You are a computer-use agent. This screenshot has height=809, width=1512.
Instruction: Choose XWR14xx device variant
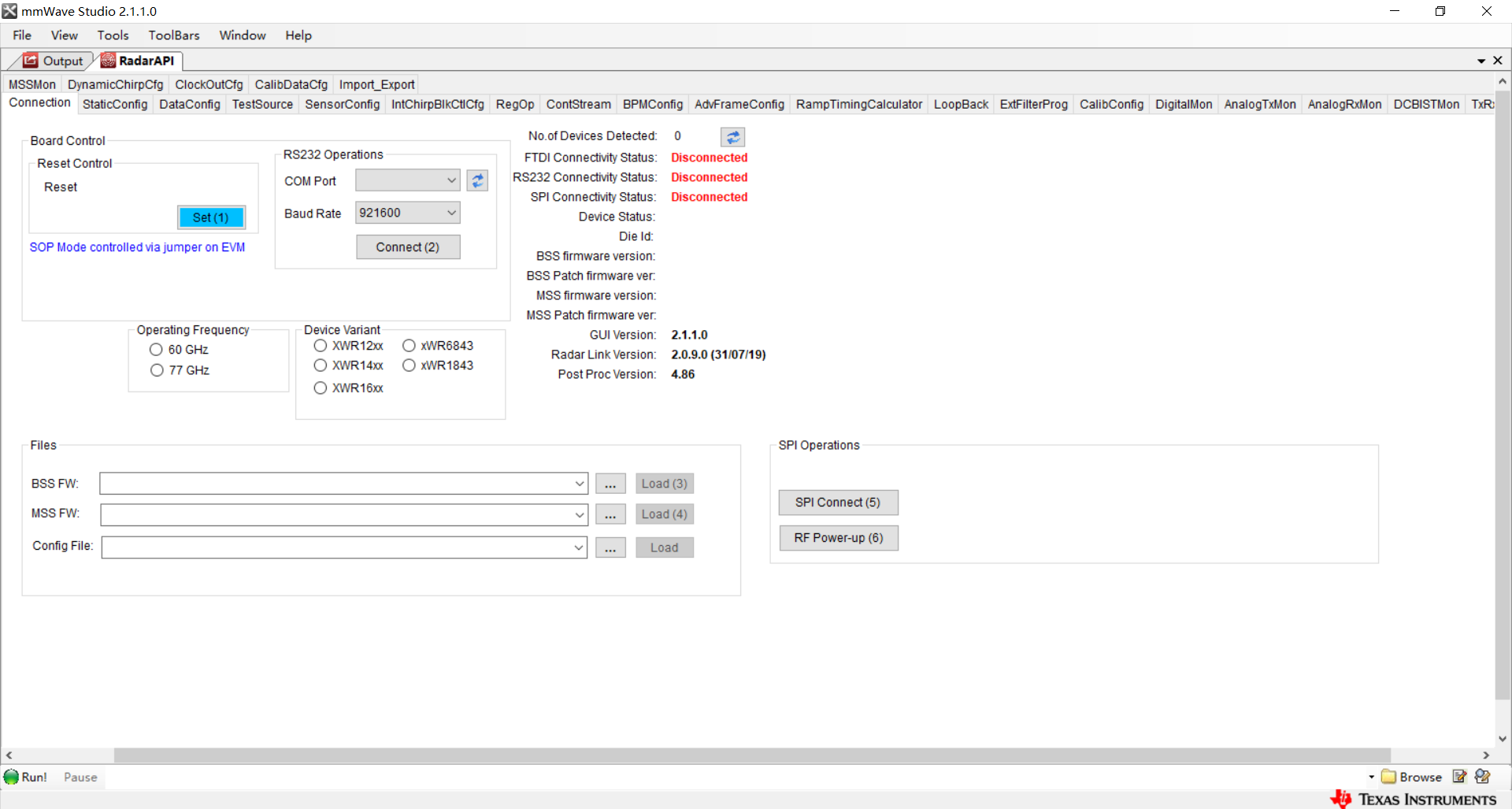coord(321,366)
